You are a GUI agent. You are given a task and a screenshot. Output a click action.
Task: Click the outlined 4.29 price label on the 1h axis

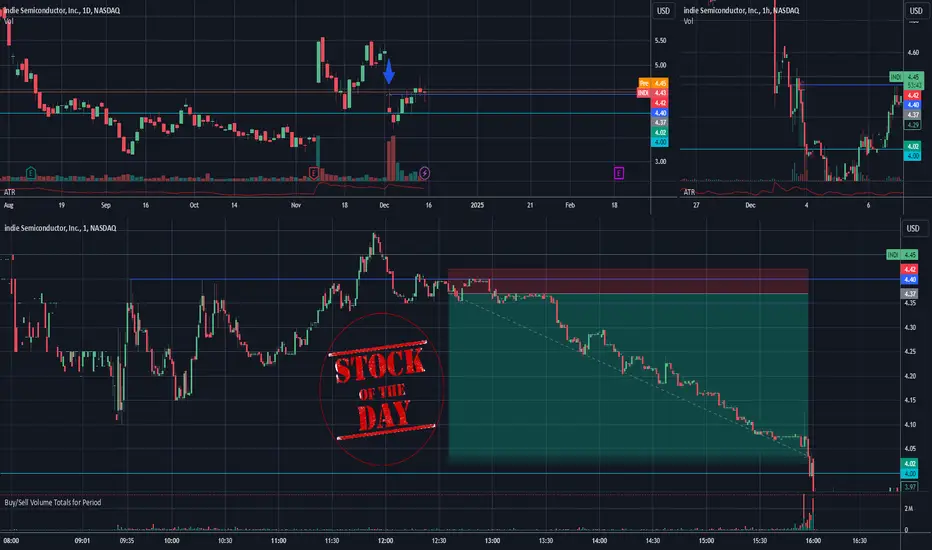[913, 125]
